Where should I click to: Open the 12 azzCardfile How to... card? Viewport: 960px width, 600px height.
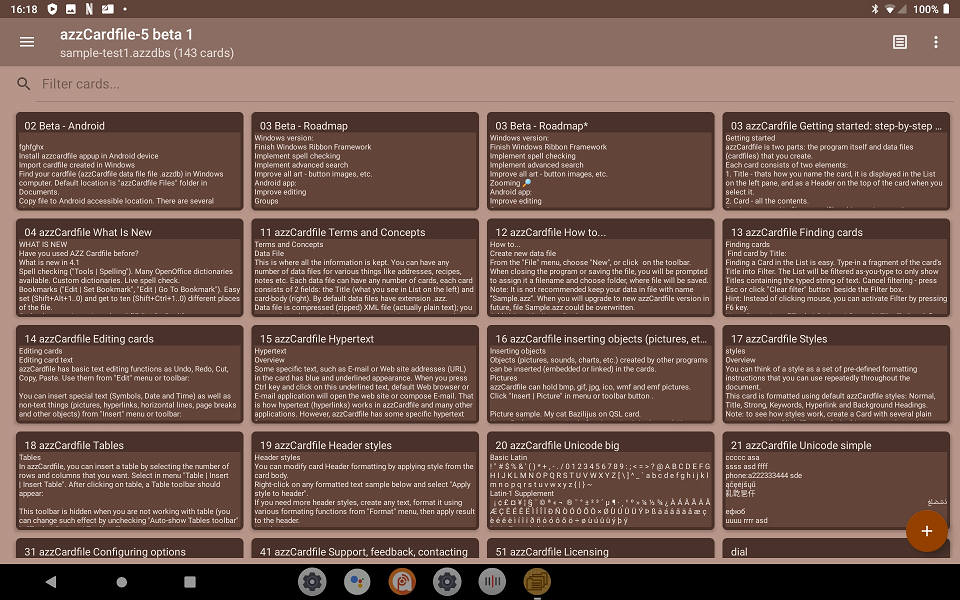(x=601, y=268)
